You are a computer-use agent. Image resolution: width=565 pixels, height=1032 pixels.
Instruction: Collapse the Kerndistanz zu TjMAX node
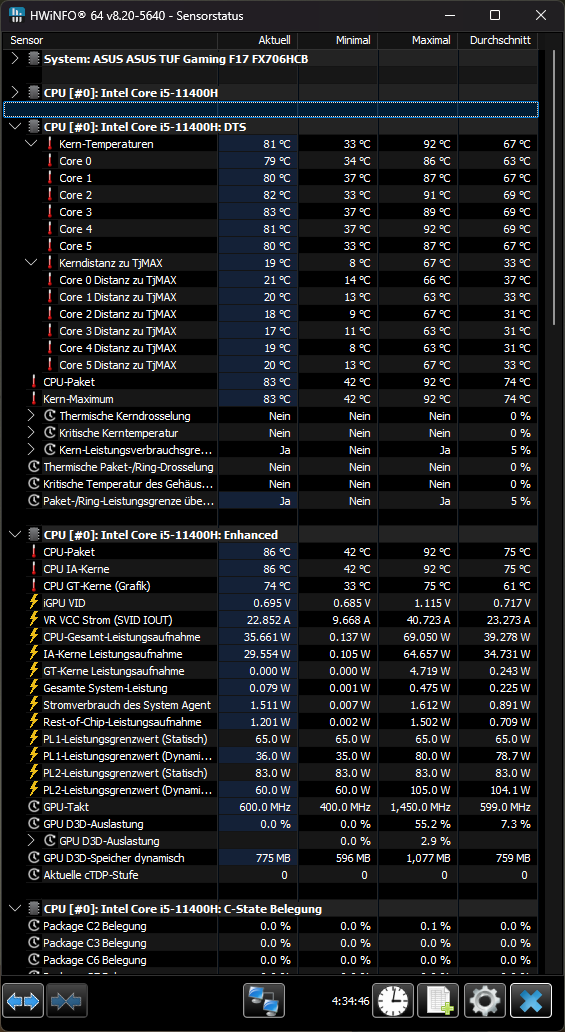(x=31, y=263)
